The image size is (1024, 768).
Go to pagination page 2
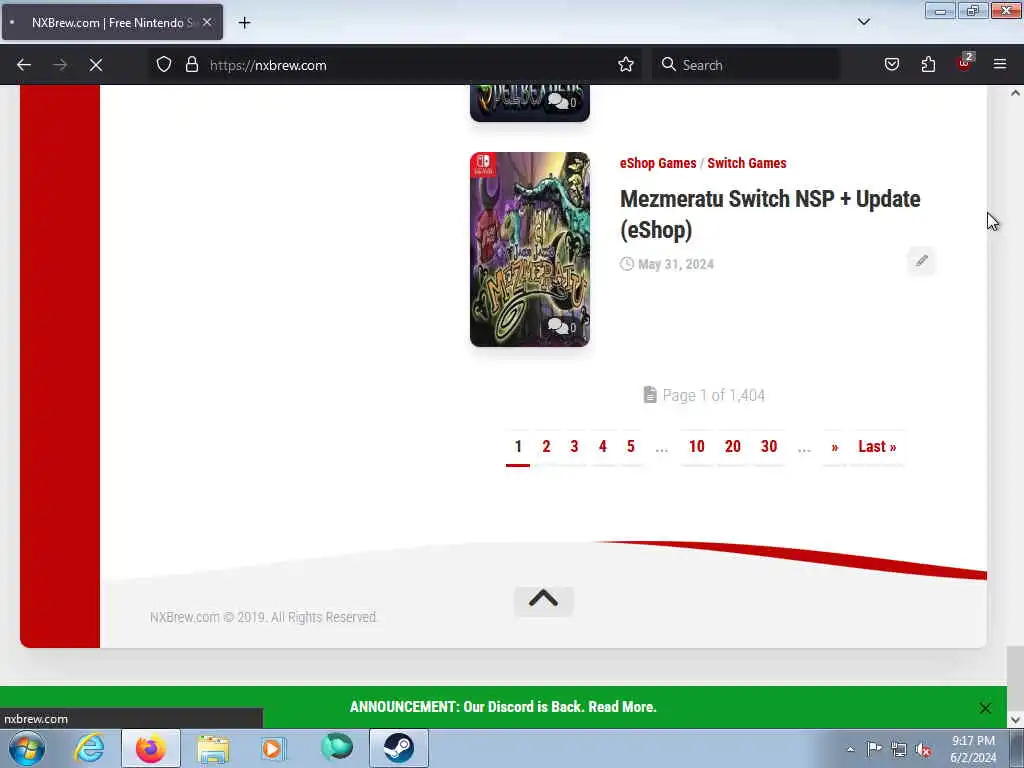pyautogui.click(x=546, y=447)
